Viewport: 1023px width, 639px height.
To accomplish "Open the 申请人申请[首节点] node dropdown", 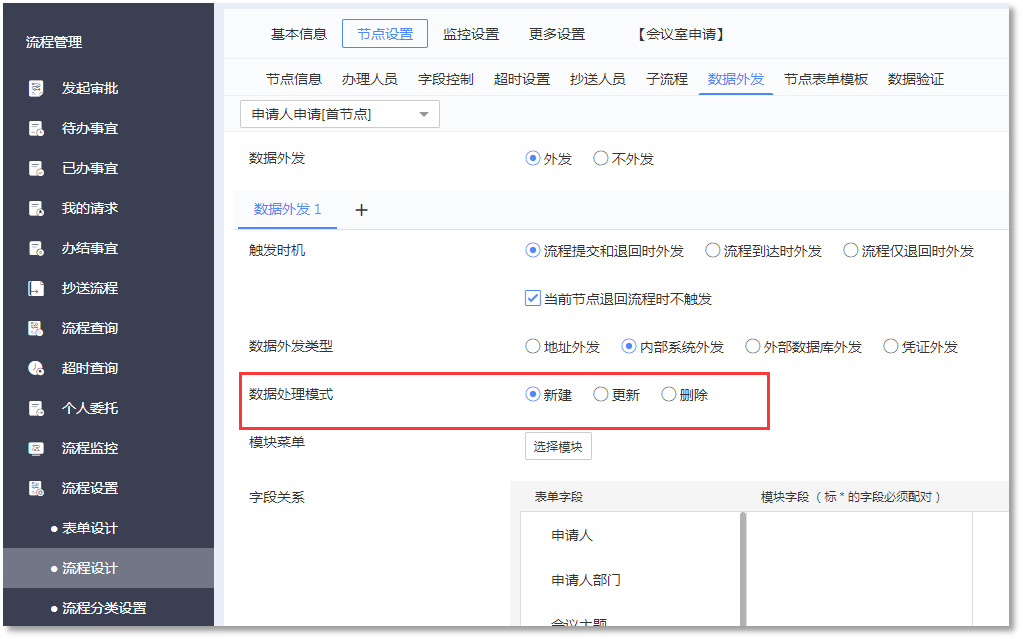I will [x=339, y=114].
